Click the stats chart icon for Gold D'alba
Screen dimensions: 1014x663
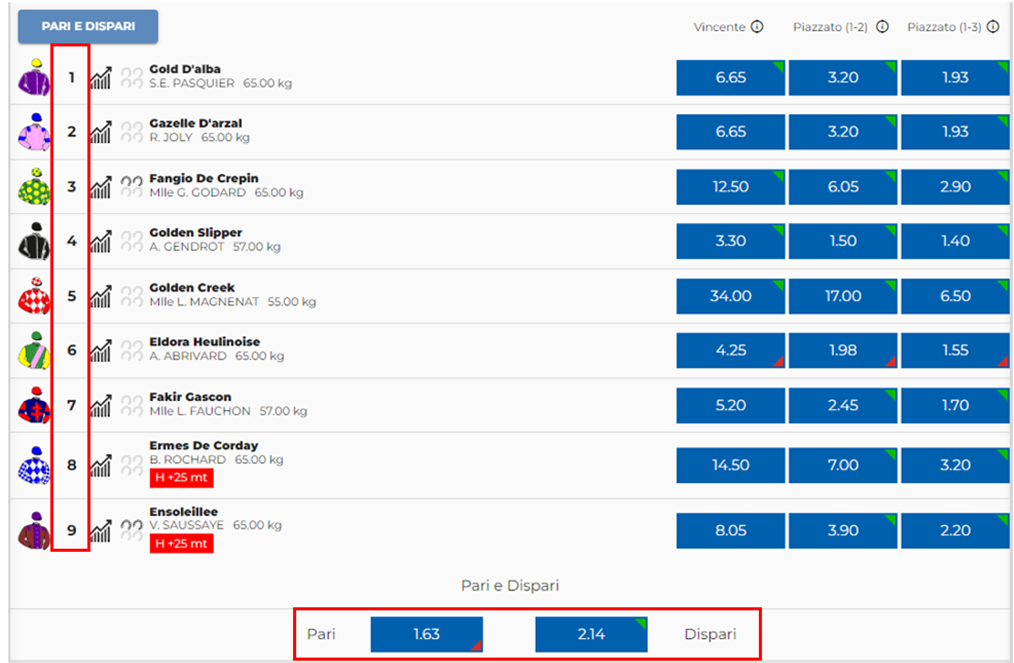click(101, 77)
